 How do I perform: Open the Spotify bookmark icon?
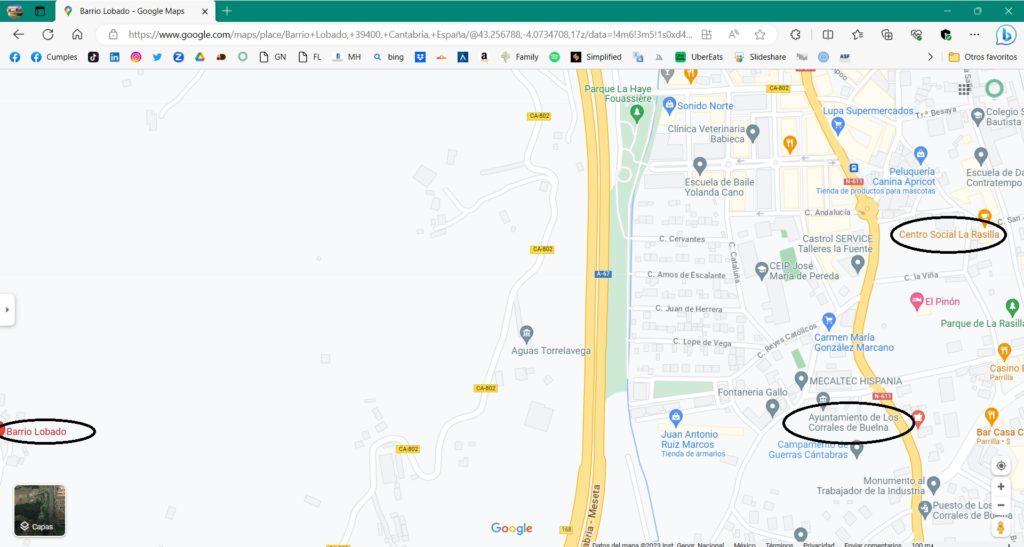click(x=554, y=57)
